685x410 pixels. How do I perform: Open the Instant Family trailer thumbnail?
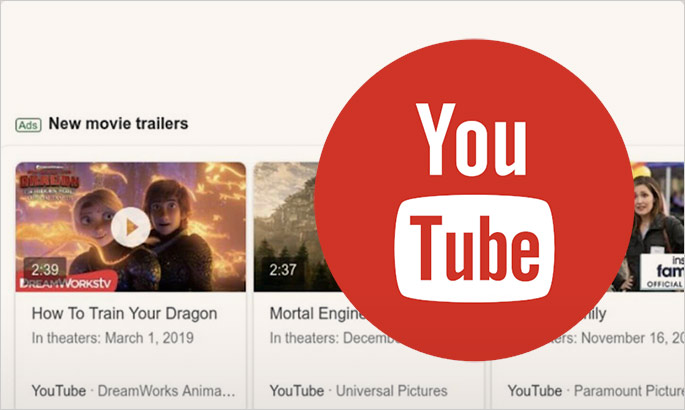point(655,227)
